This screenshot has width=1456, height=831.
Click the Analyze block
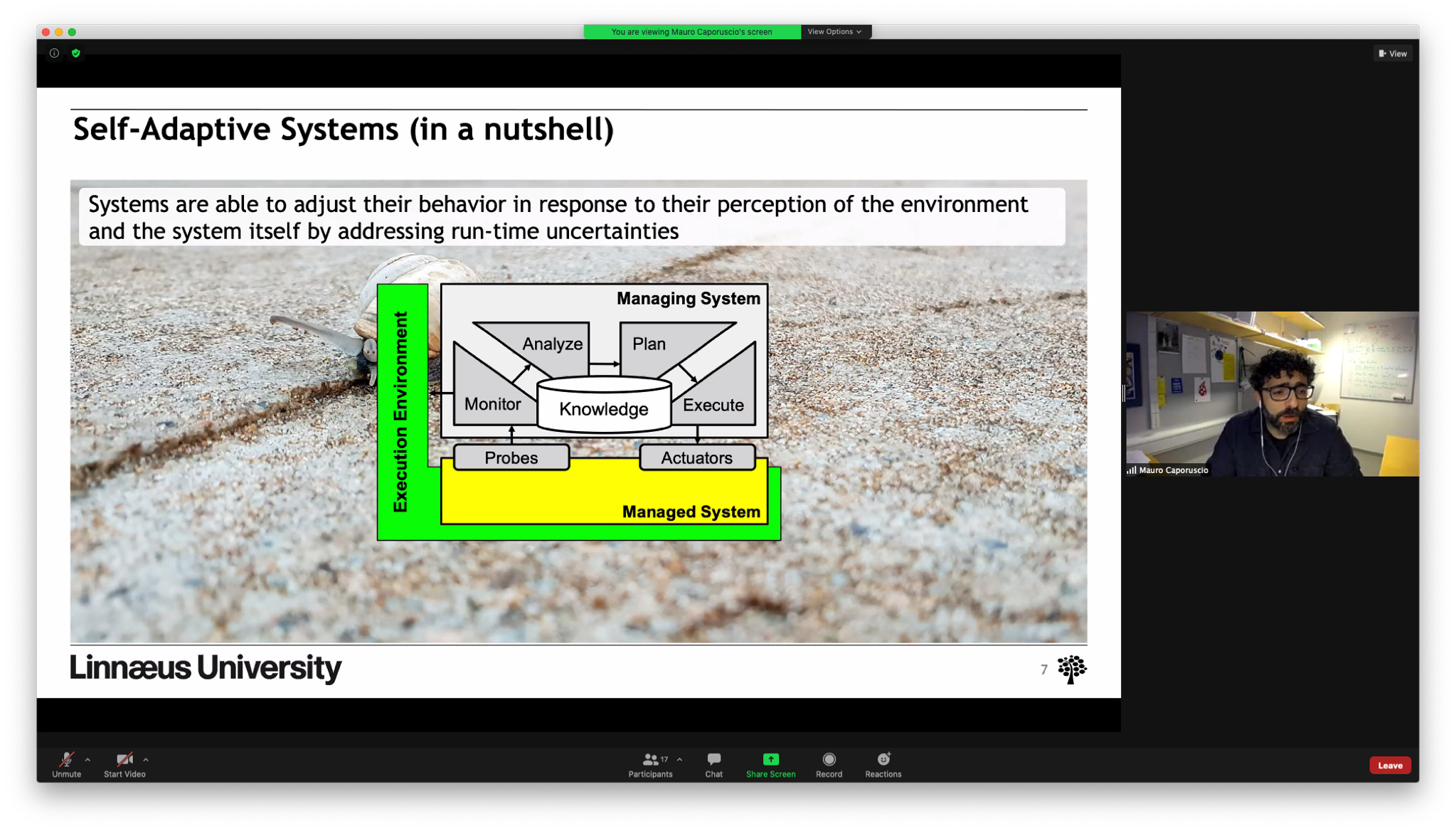click(x=552, y=344)
